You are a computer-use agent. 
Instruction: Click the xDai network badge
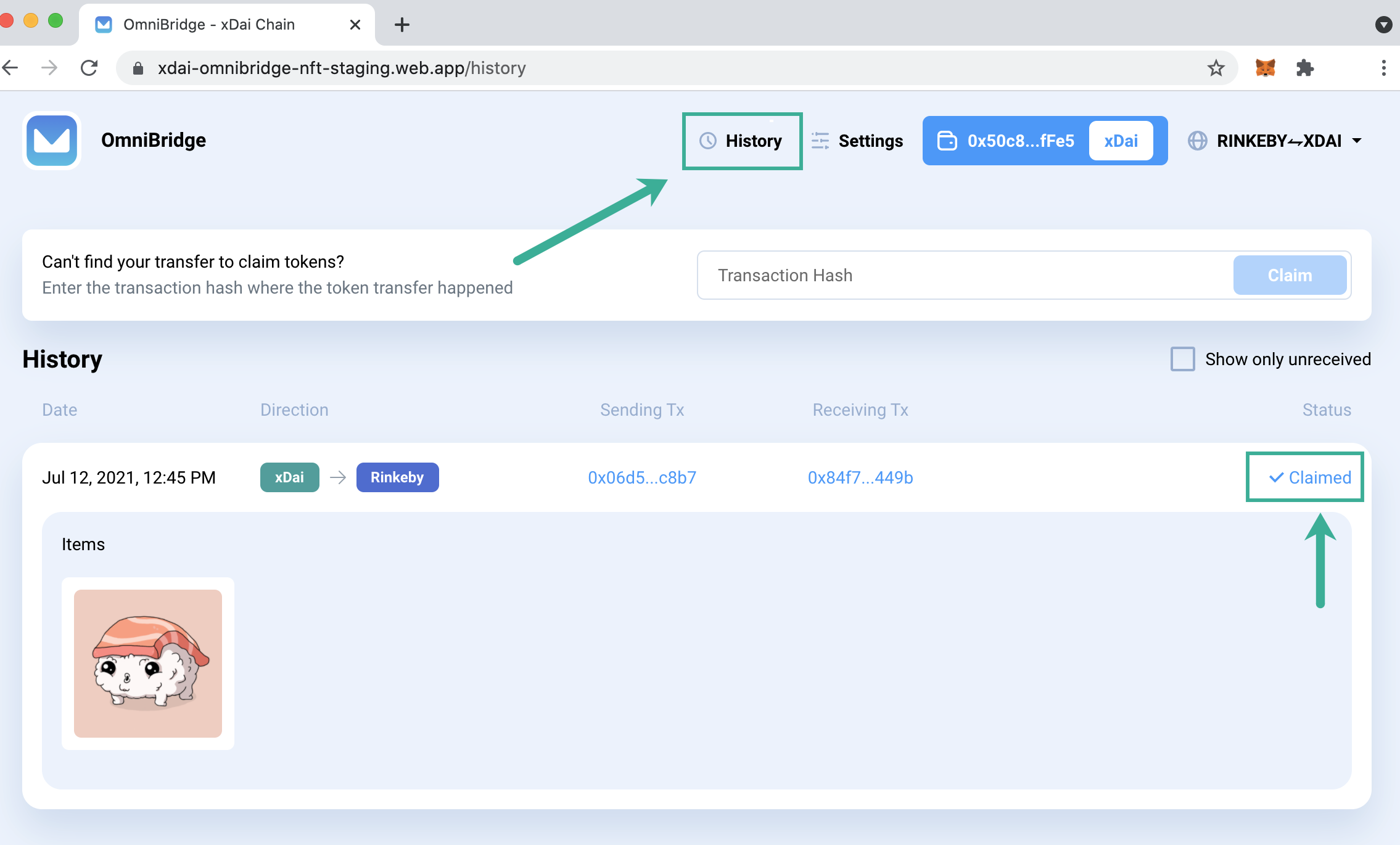[x=1121, y=141]
